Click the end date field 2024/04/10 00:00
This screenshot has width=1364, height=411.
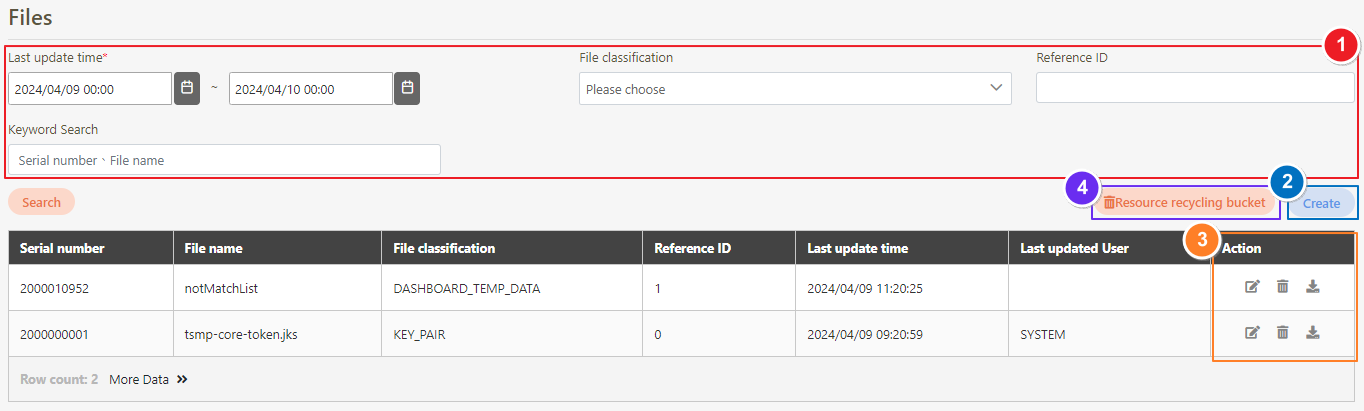[x=310, y=89]
